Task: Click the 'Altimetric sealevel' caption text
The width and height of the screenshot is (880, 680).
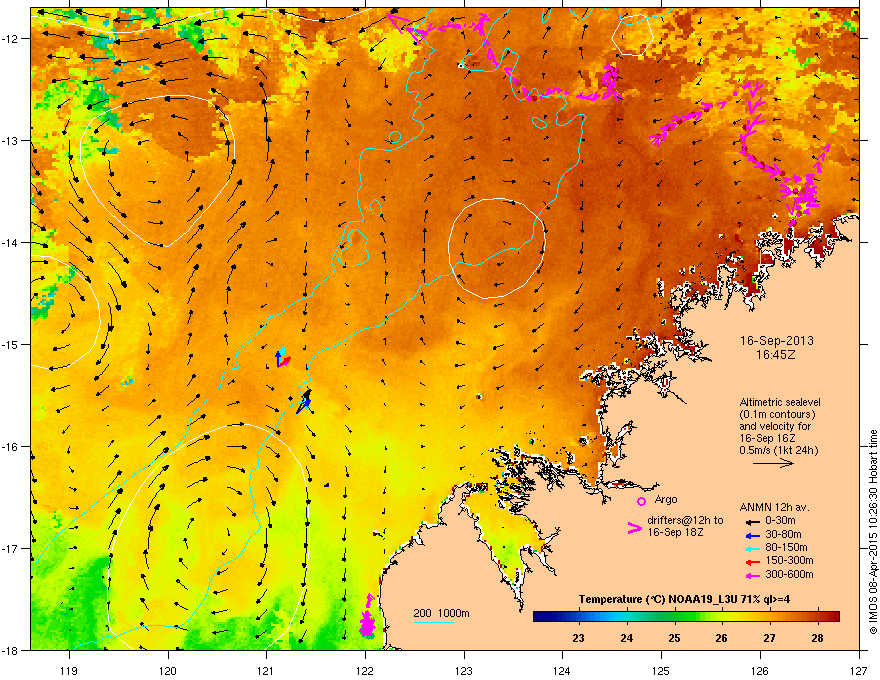Action: 780,402
